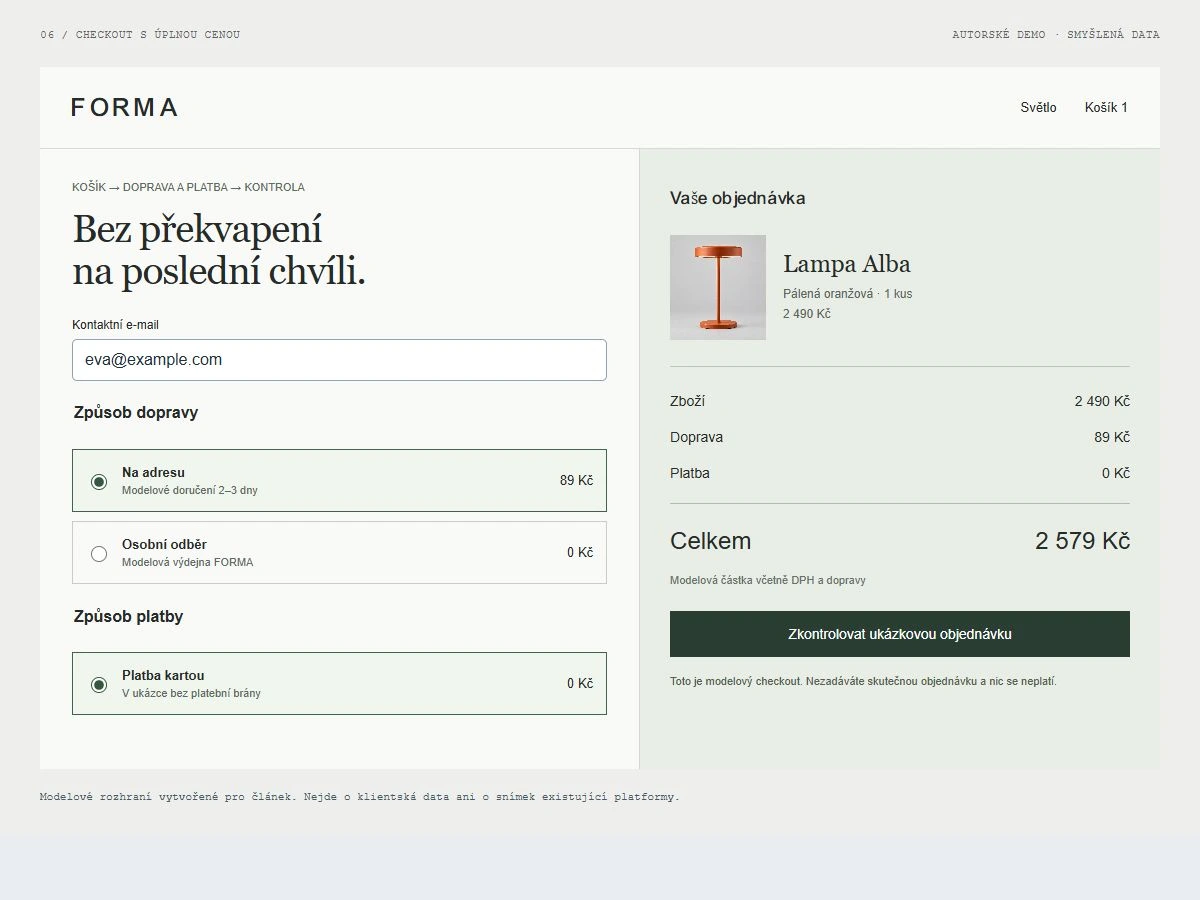Click the Kontaktní e-mail input field
The width and height of the screenshot is (1200, 900).
(339, 360)
